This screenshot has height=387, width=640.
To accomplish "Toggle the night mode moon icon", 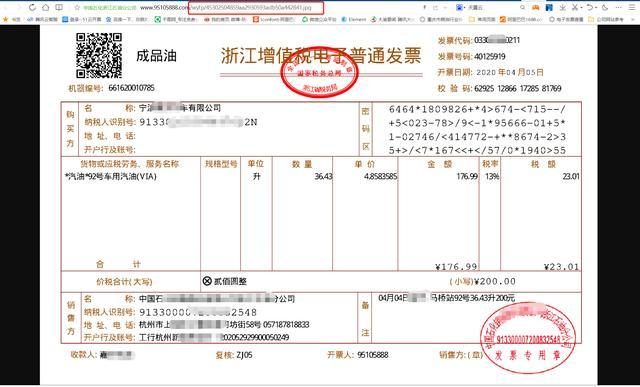I will 605,7.
